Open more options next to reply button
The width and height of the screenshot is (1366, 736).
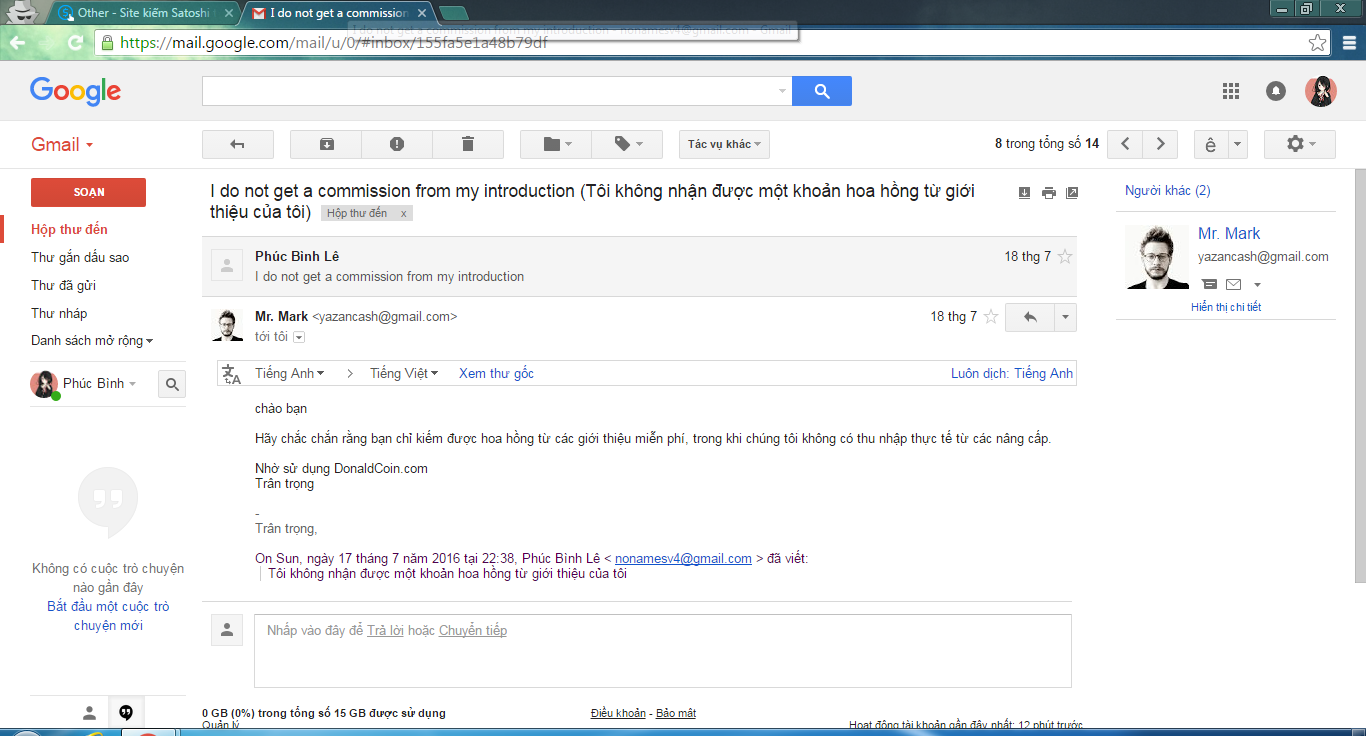tap(1065, 317)
